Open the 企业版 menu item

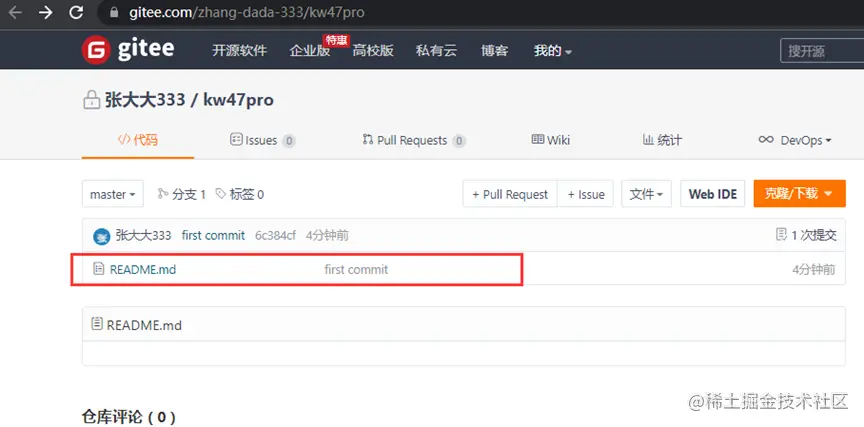pos(310,51)
